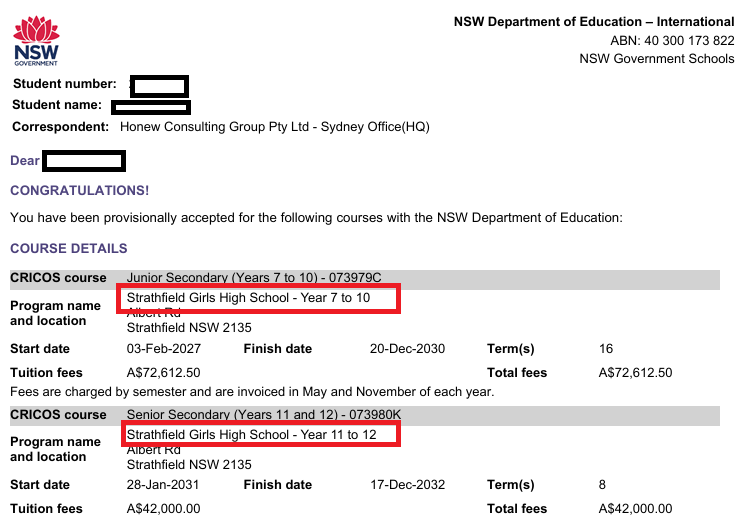Click the redacted Student number box
This screenshot has width=755, height=520.
point(159,87)
